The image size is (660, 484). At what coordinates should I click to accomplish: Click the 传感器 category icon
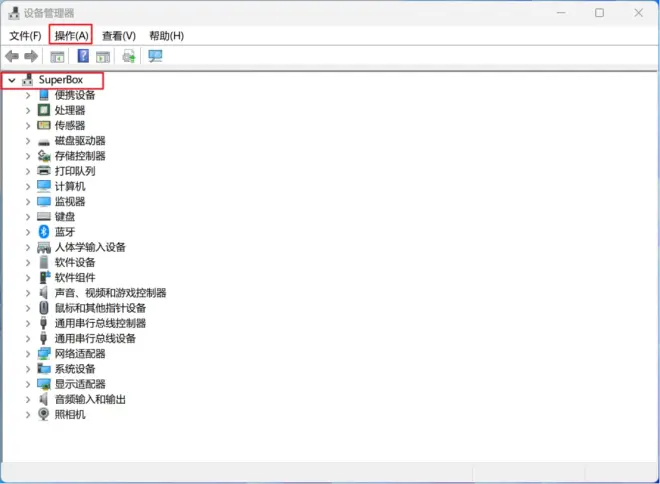[44, 125]
